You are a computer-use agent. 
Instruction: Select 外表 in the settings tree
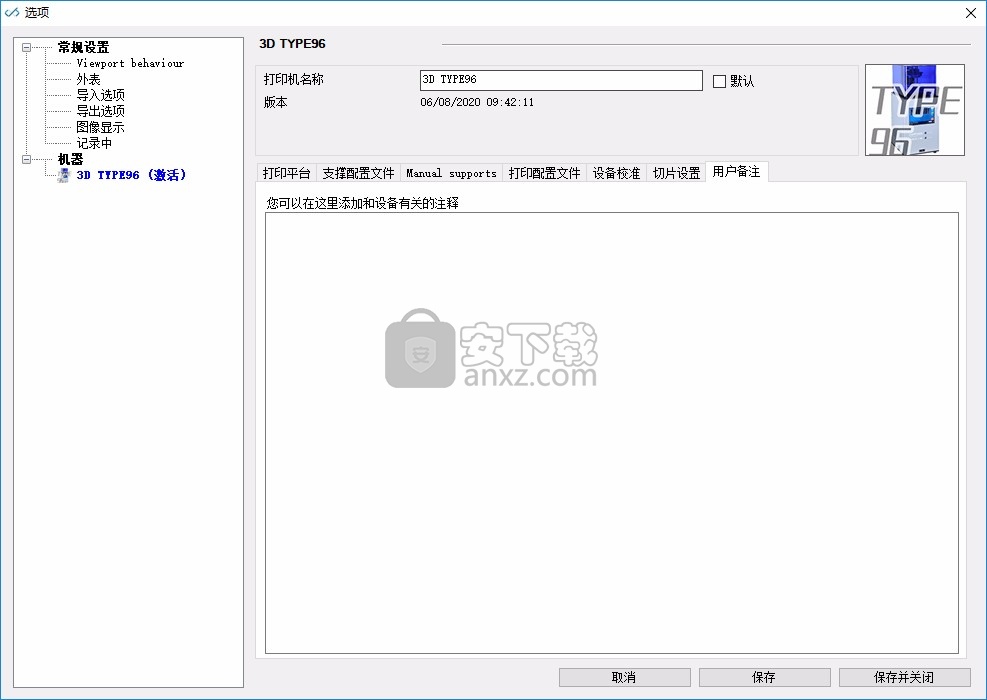coord(88,79)
